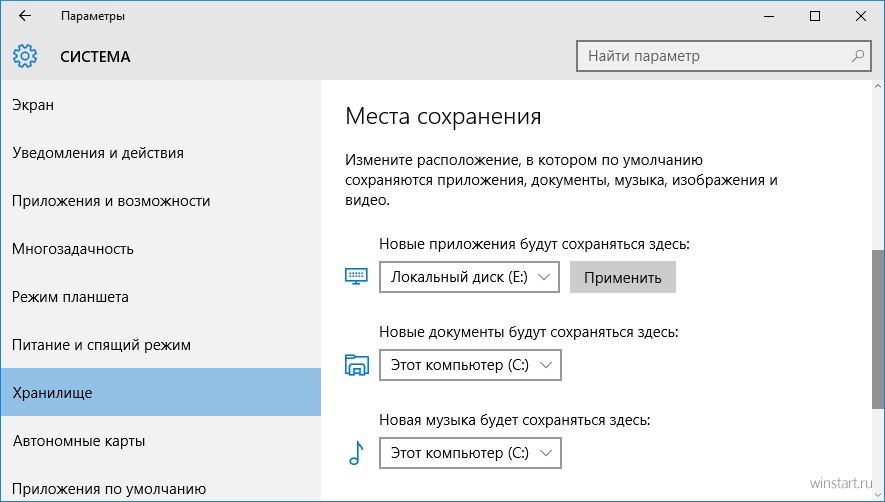
Task: Open the Локальный диск (E:) dropdown
Action: tap(470, 277)
